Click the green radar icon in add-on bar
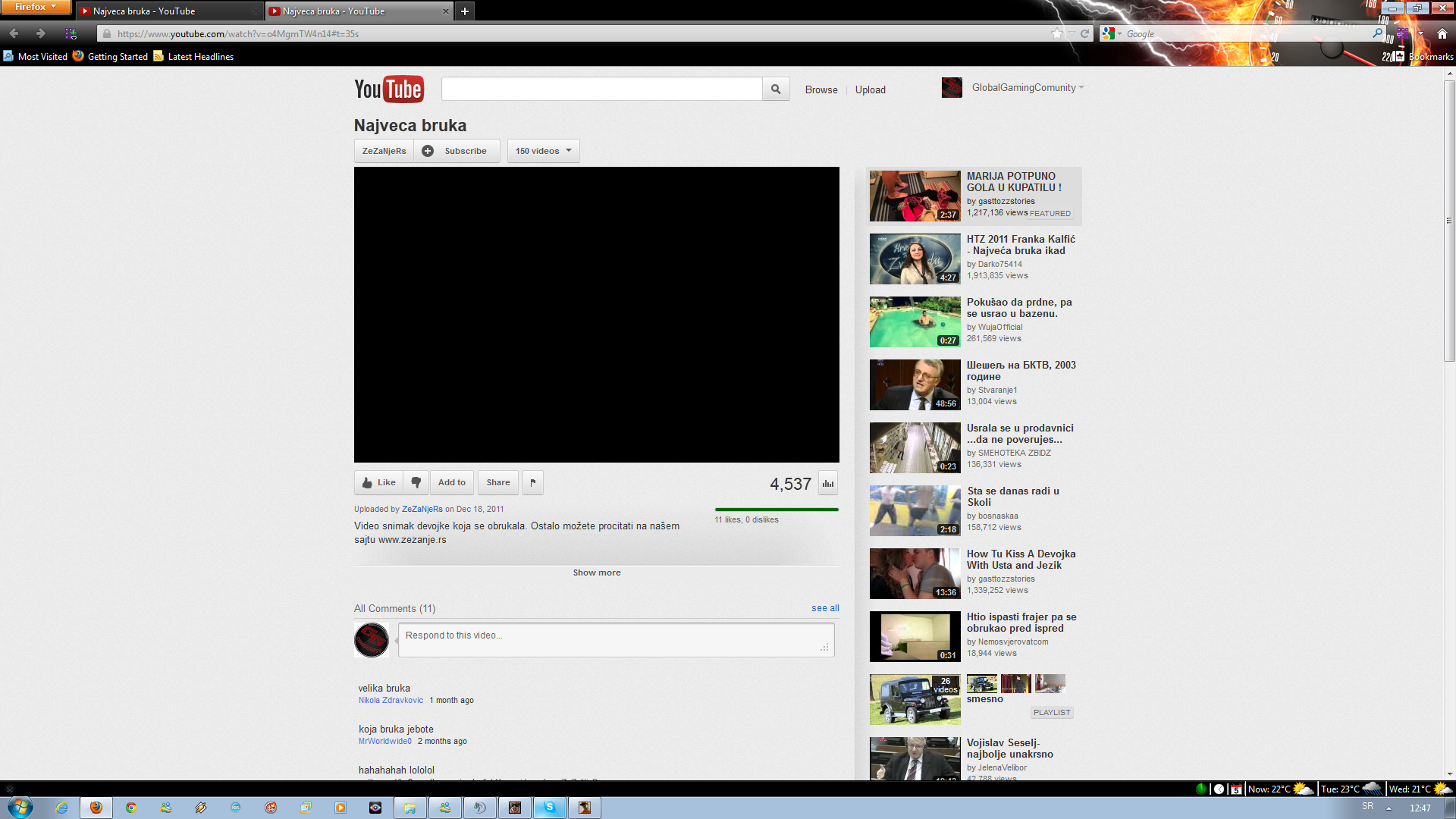Viewport: 1456px width, 819px height. click(1201, 789)
